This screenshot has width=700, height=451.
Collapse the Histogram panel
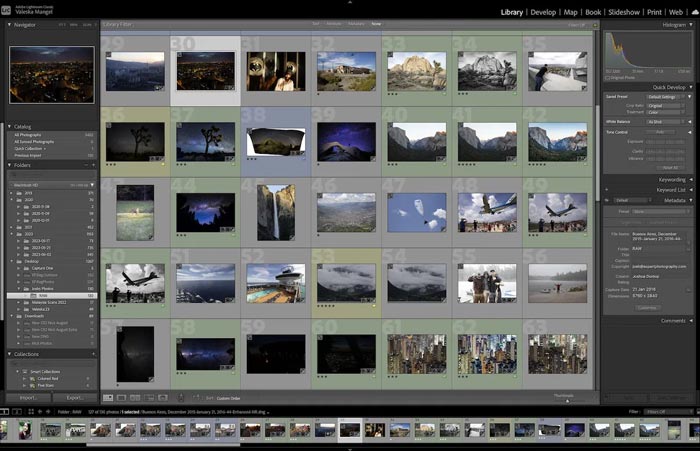[691, 25]
